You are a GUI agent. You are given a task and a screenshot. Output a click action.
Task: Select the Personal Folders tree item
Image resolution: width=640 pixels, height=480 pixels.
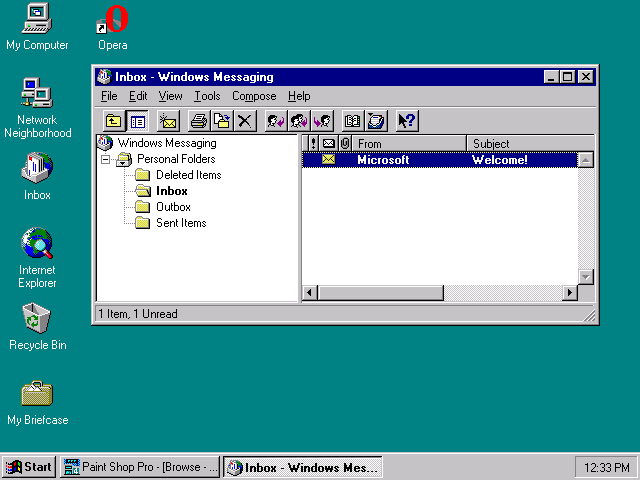176,159
